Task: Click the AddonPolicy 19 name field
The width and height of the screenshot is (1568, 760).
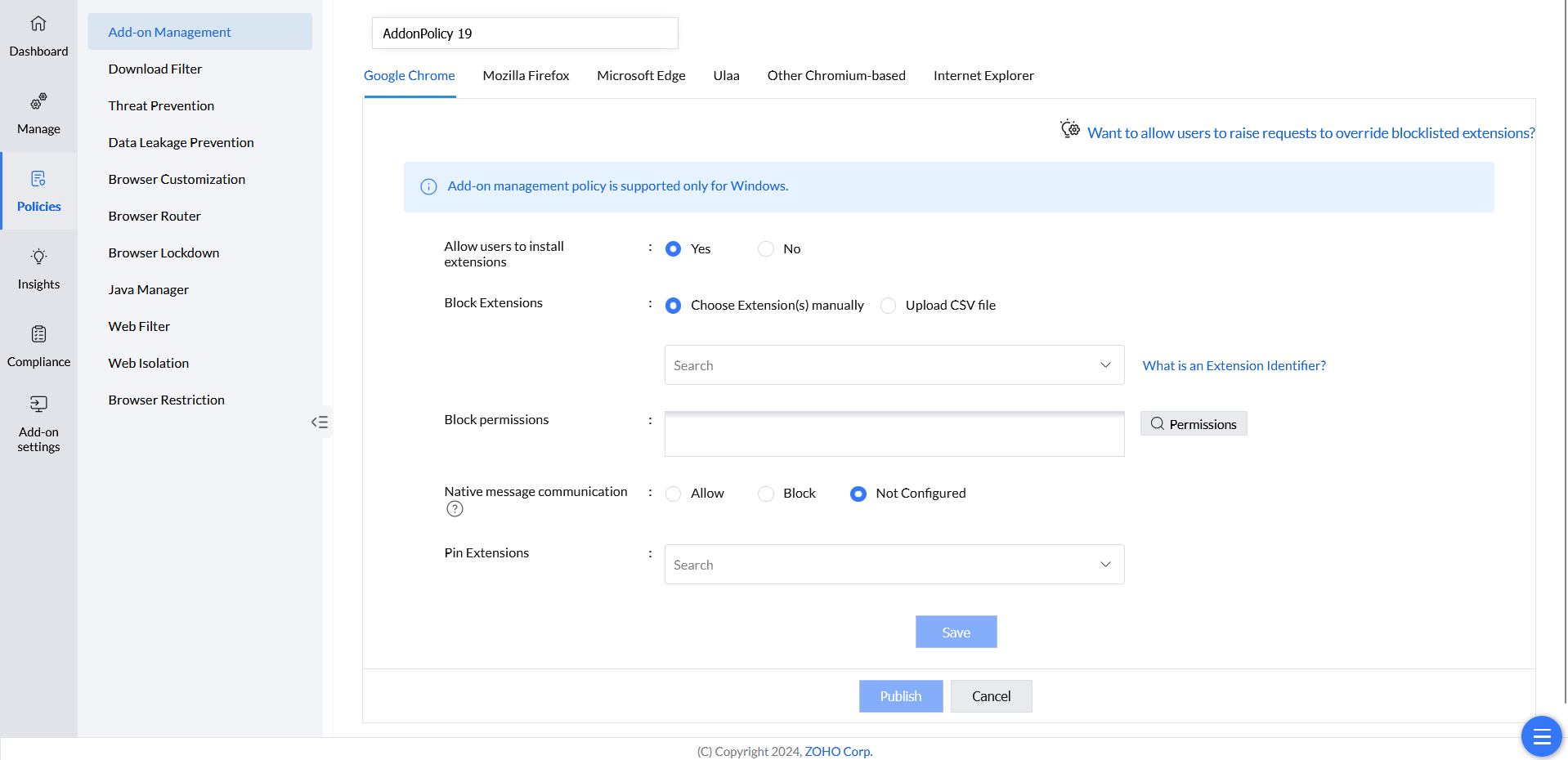Action: pyautogui.click(x=524, y=34)
